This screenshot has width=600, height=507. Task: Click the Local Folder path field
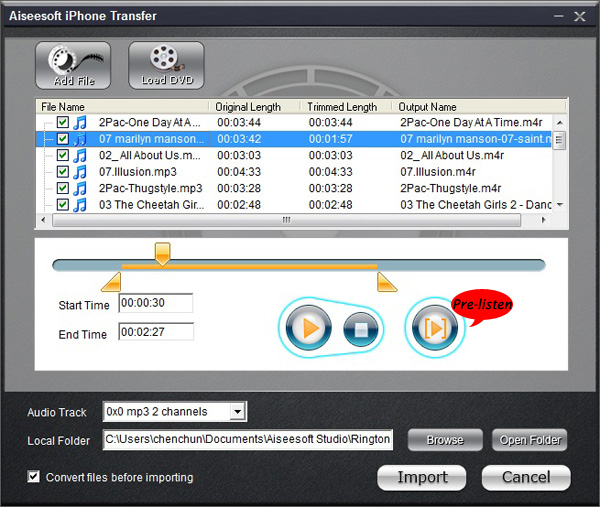click(x=248, y=440)
